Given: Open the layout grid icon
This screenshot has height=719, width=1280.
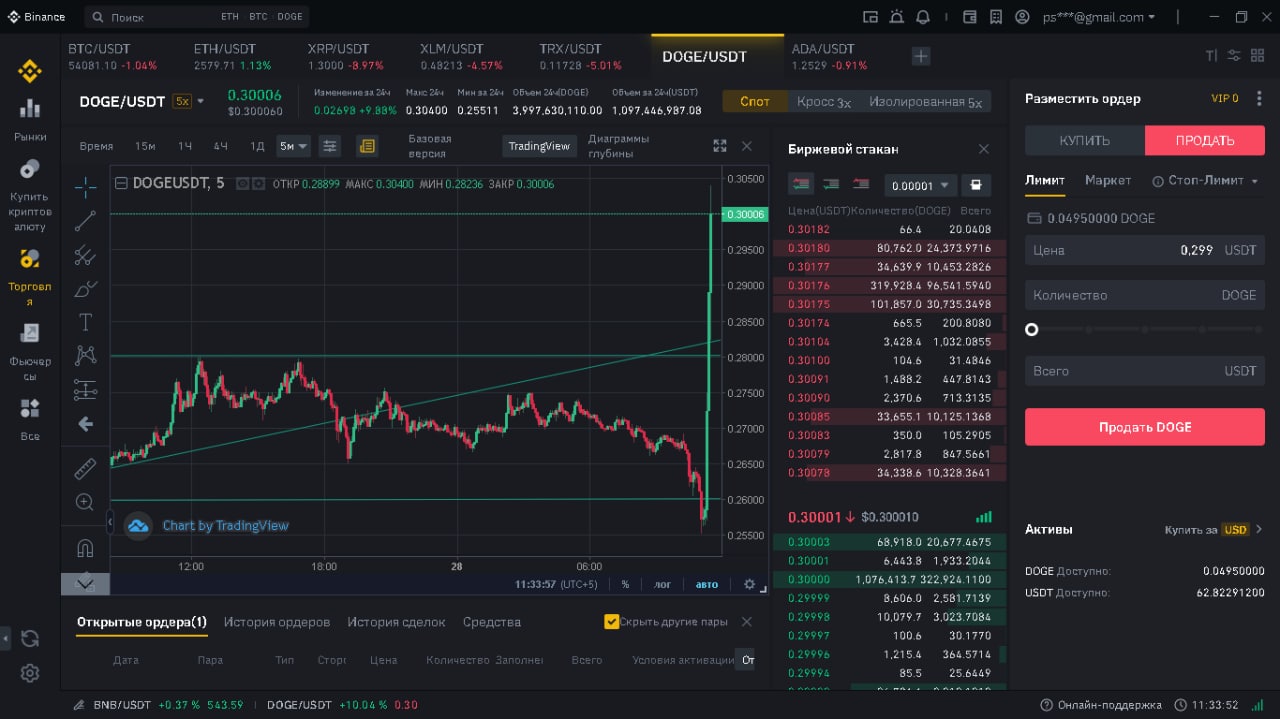Looking at the screenshot, I should point(1260,56).
